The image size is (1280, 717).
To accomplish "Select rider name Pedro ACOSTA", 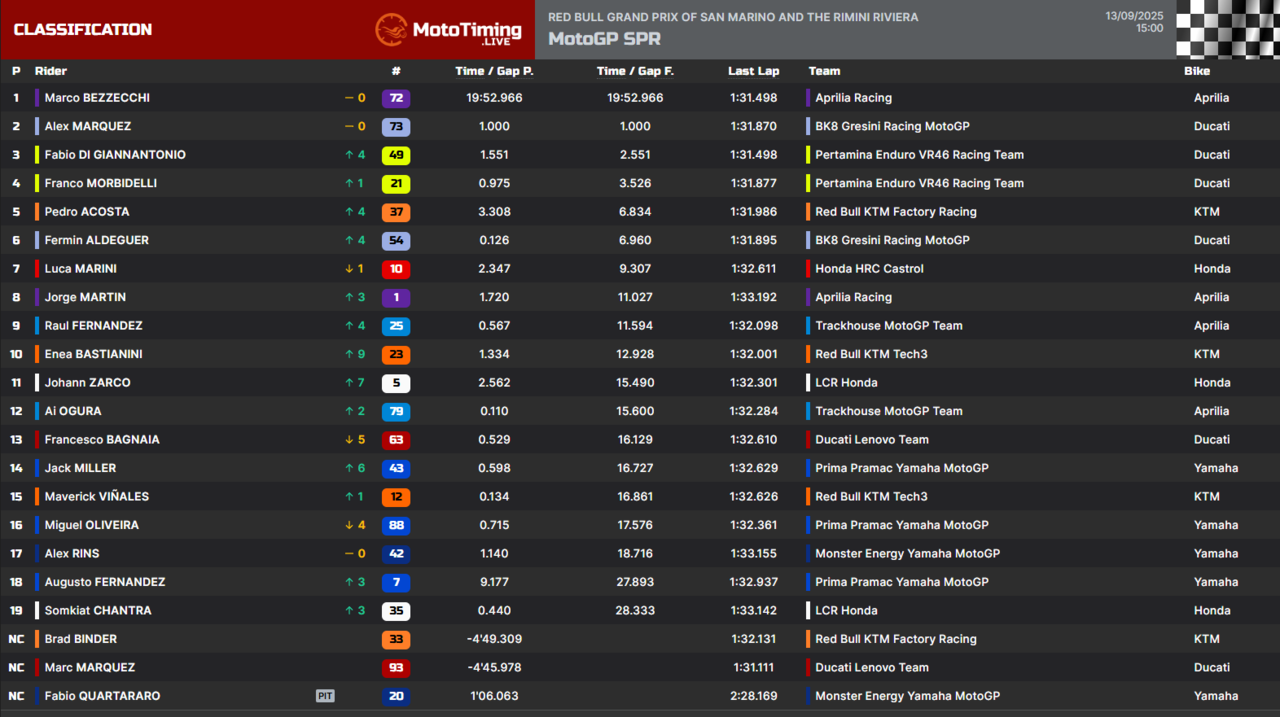I will pos(87,212).
